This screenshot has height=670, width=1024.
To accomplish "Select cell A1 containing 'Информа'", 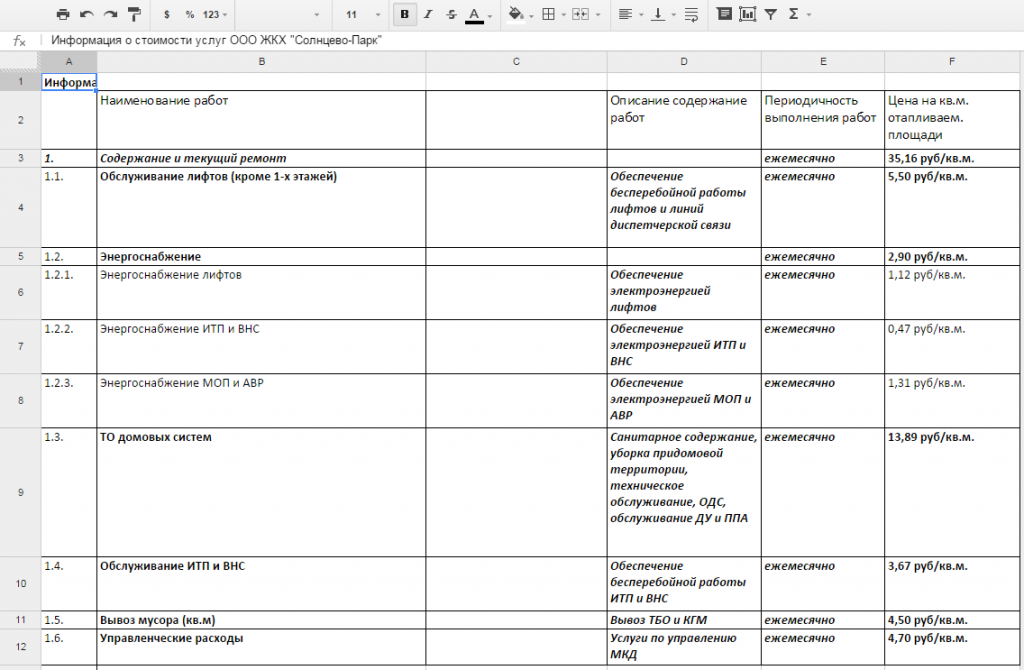I will [x=69, y=82].
